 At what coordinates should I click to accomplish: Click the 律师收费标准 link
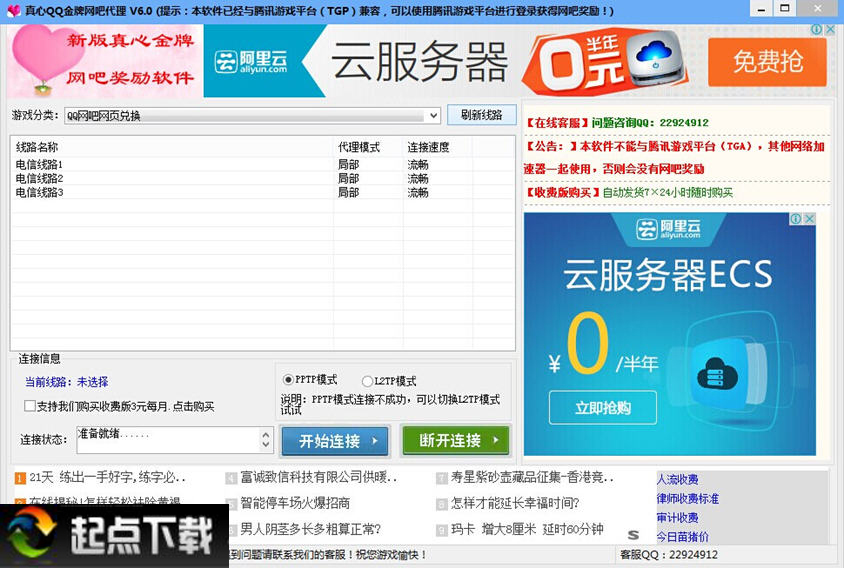(x=688, y=499)
